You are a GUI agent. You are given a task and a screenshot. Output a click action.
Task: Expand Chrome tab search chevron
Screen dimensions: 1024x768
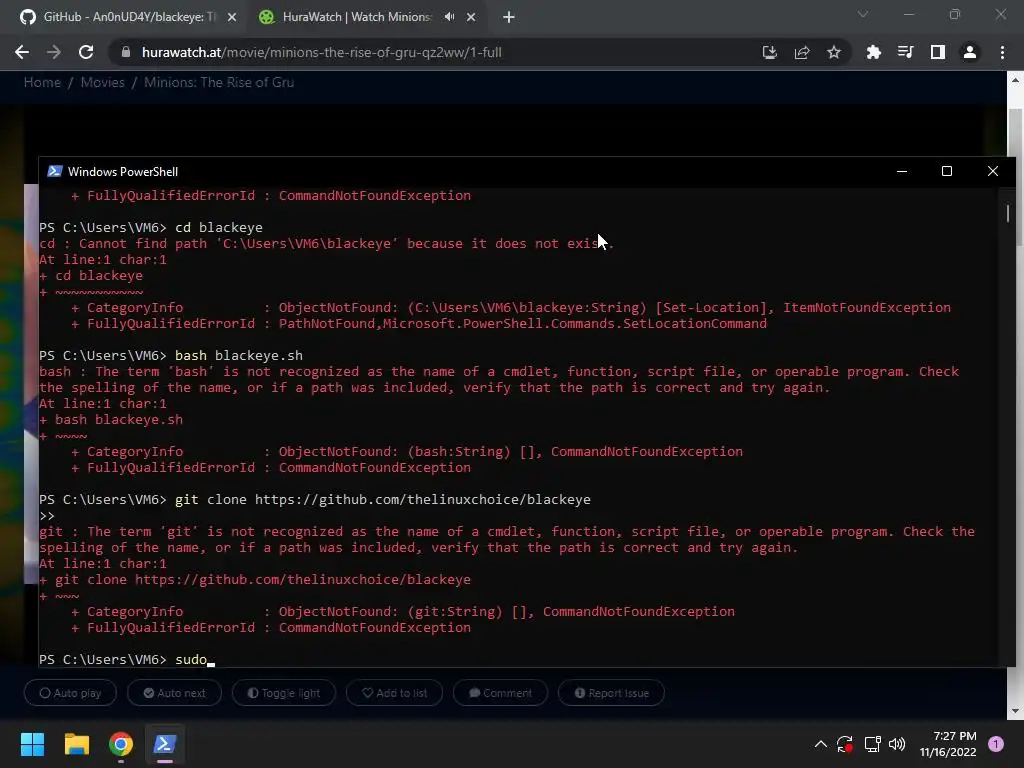863,14
